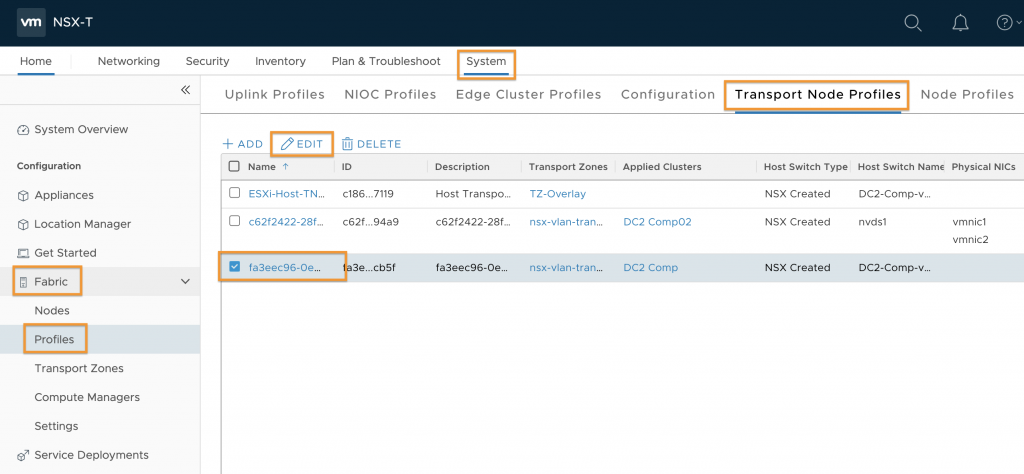Click the Service Deployments icon
The height and width of the screenshot is (474, 1024).
tap(23, 455)
